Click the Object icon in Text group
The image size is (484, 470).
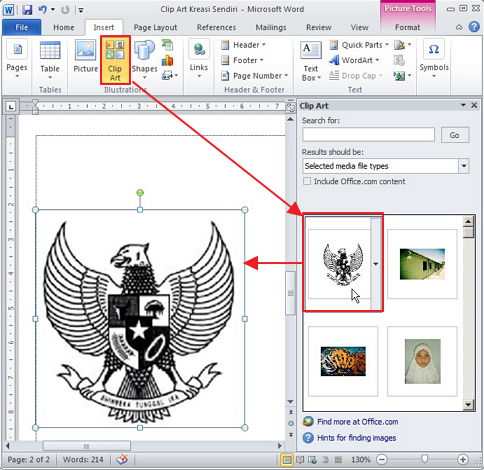(x=403, y=76)
